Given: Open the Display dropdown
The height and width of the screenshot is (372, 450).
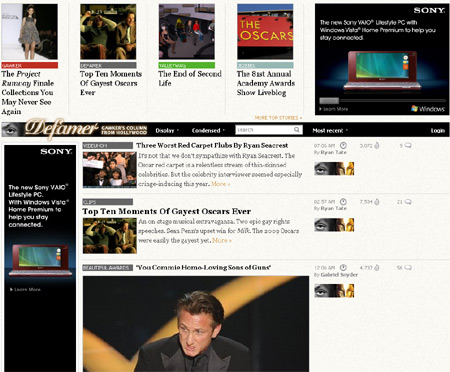Looking at the screenshot, I should pyautogui.click(x=167, y=130).
